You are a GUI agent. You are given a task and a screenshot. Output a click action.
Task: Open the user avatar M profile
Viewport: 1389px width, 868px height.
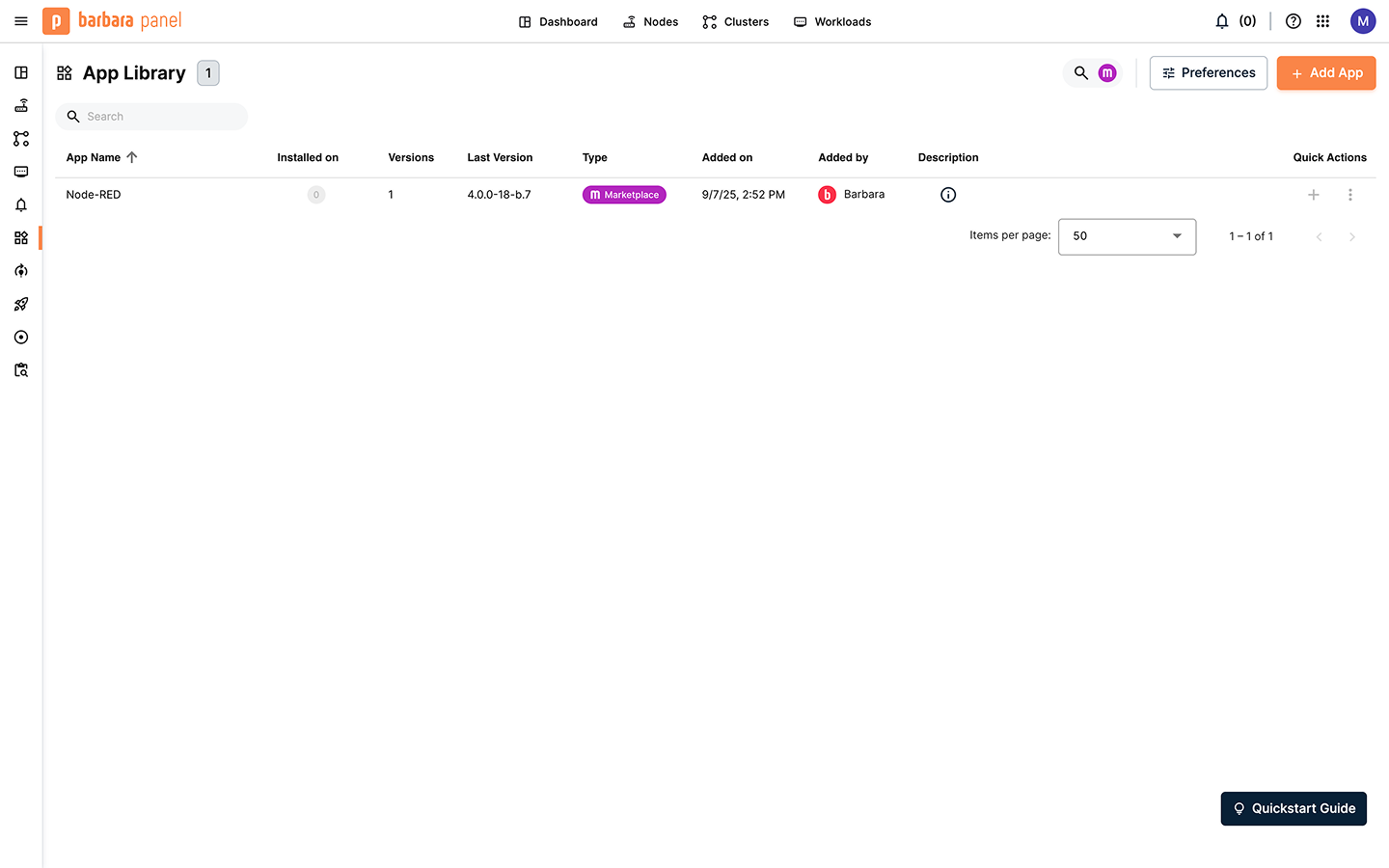1363,21
